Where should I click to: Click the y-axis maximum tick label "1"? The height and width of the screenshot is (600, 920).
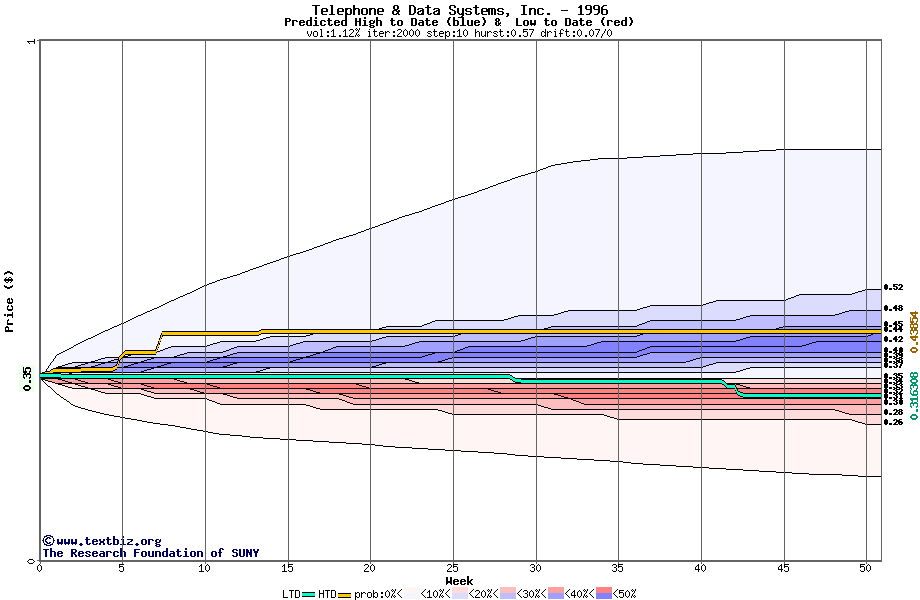pyautogui.click(x=31, y=41)
